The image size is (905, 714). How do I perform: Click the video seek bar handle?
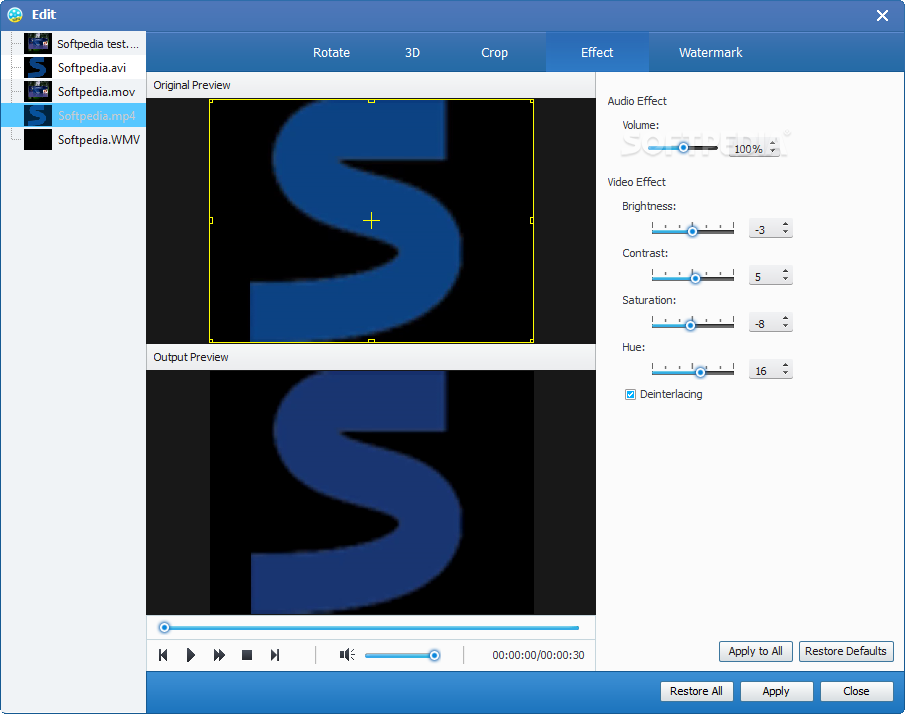164,627
